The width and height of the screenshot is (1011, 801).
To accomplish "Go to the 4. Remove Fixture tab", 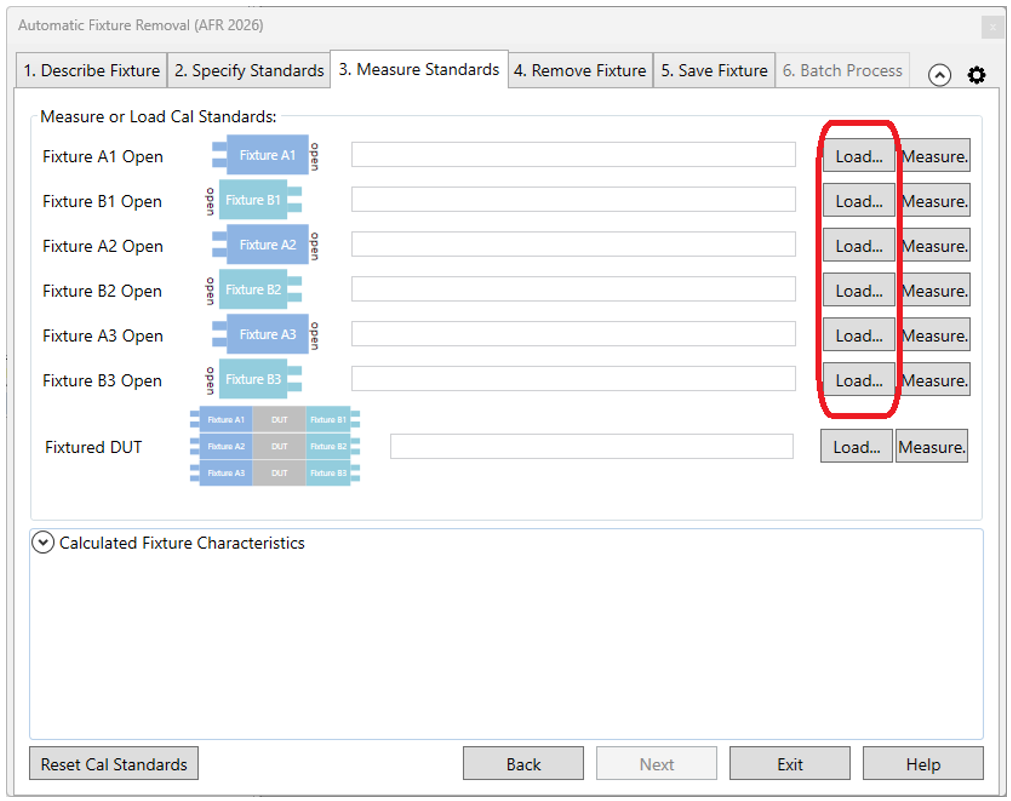I will tap(580, 71).
